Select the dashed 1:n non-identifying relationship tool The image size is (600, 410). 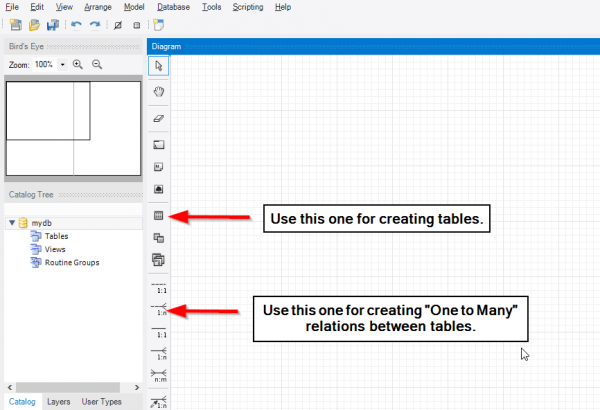click(158, 309)
